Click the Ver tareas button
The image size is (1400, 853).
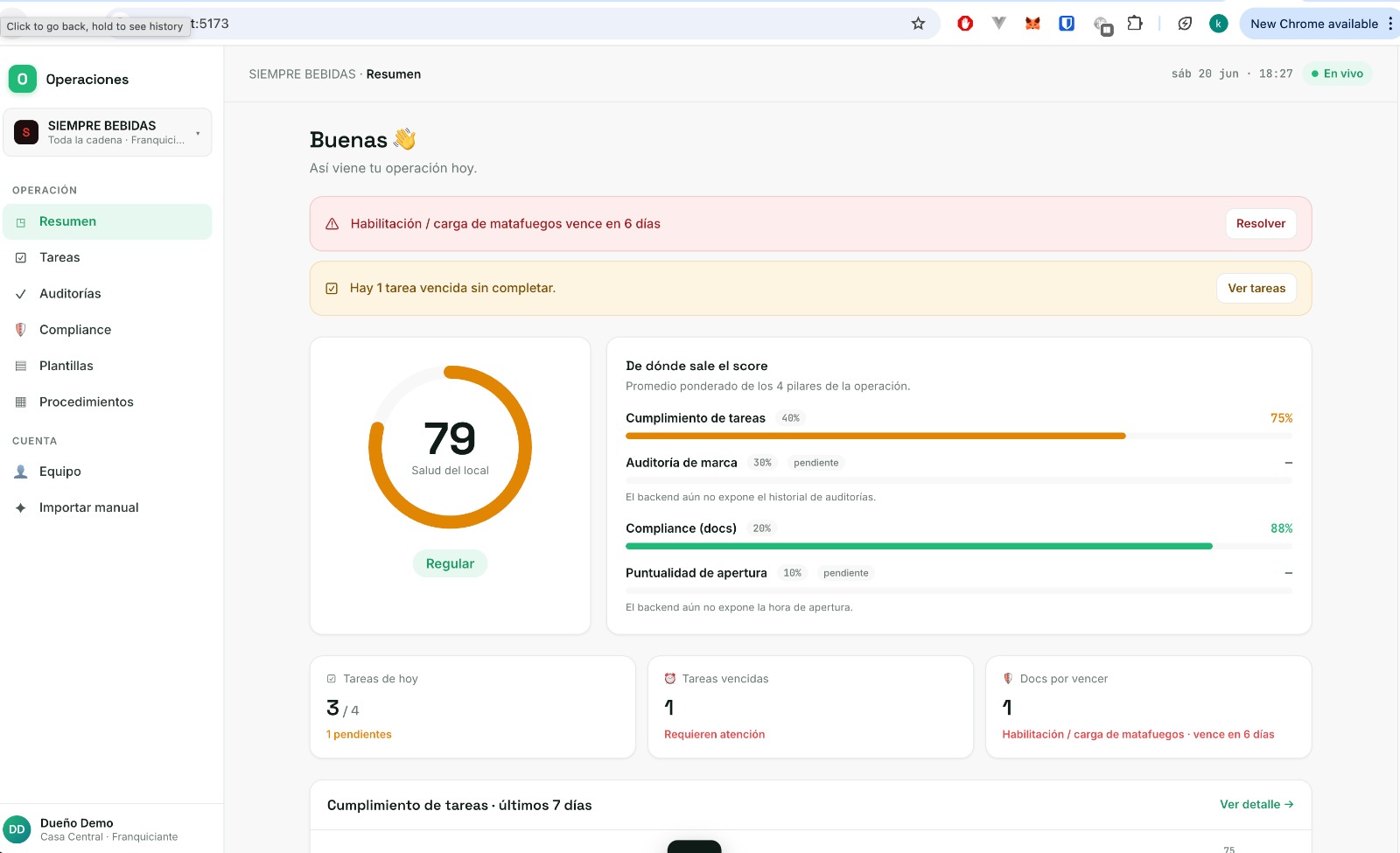[1256, 289]
